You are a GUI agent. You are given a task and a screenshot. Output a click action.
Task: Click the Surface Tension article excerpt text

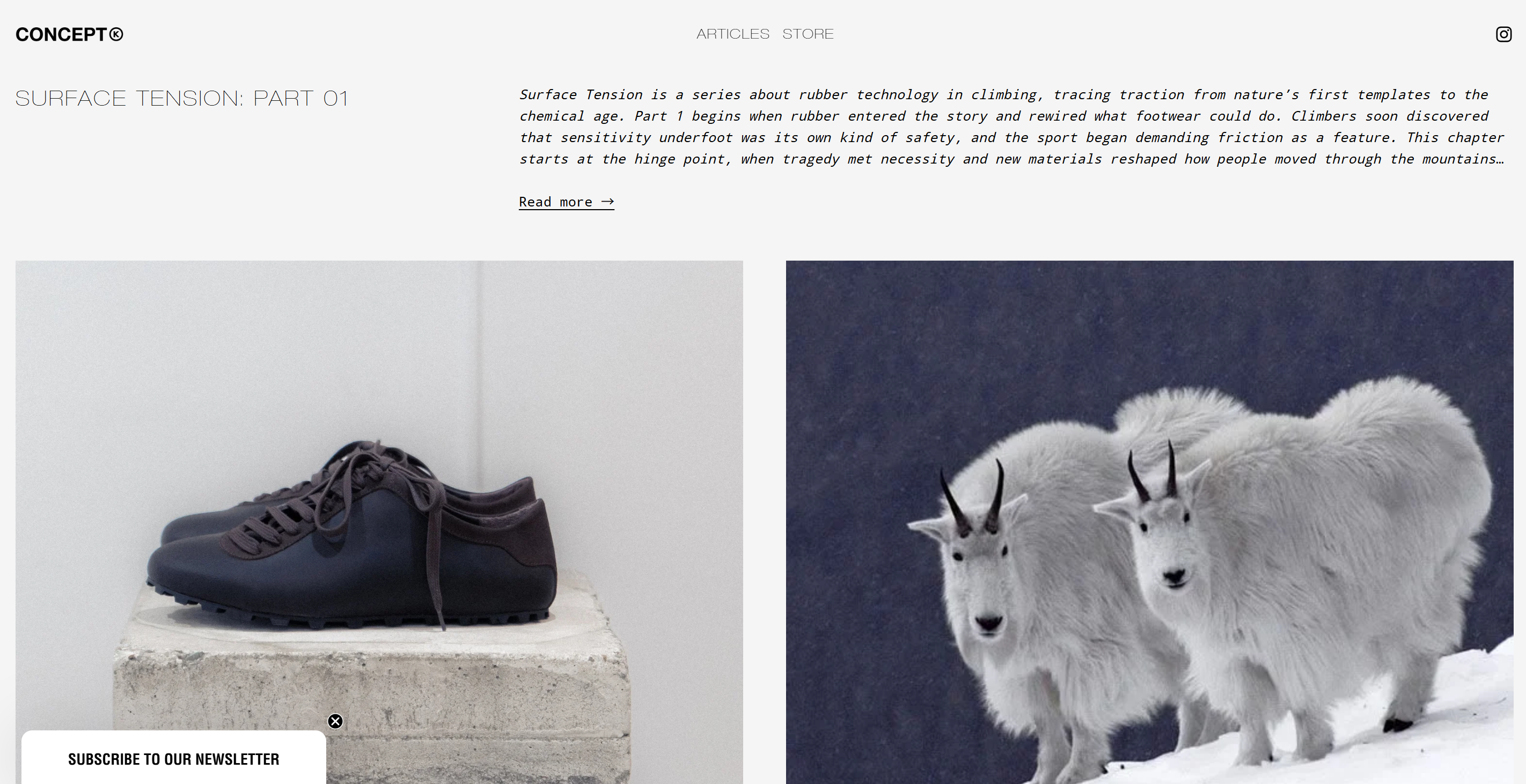(x=1011, y=127)
